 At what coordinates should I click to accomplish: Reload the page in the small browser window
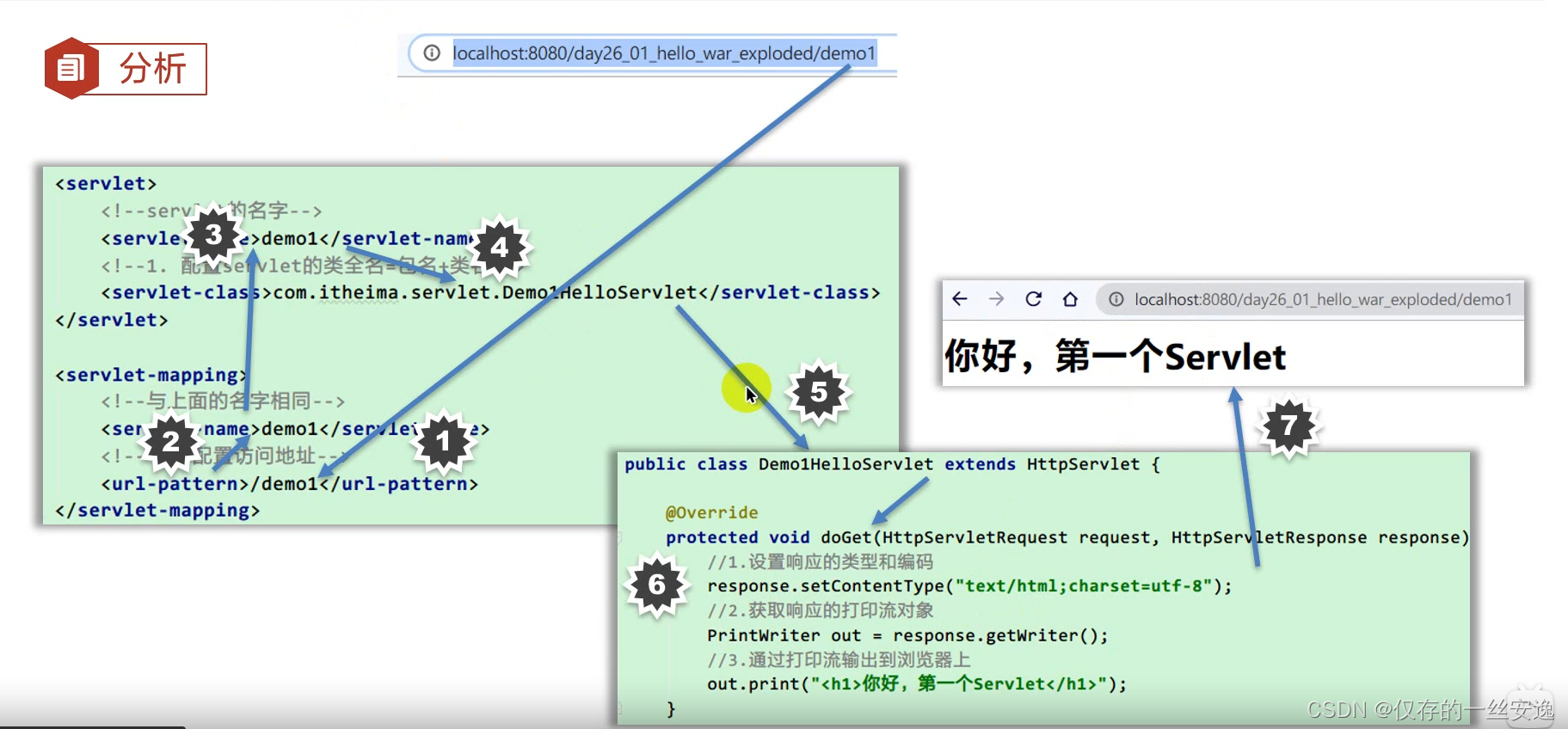(1034, 299)
